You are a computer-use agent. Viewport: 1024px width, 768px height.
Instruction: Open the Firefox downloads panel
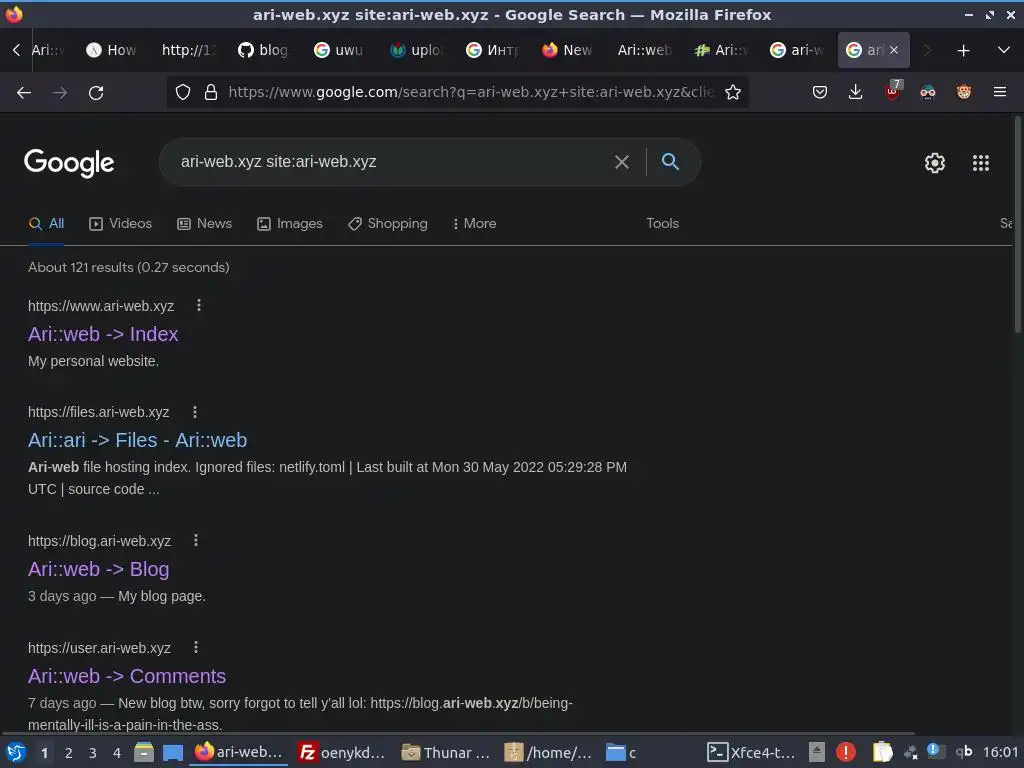[x=855, y=93]
